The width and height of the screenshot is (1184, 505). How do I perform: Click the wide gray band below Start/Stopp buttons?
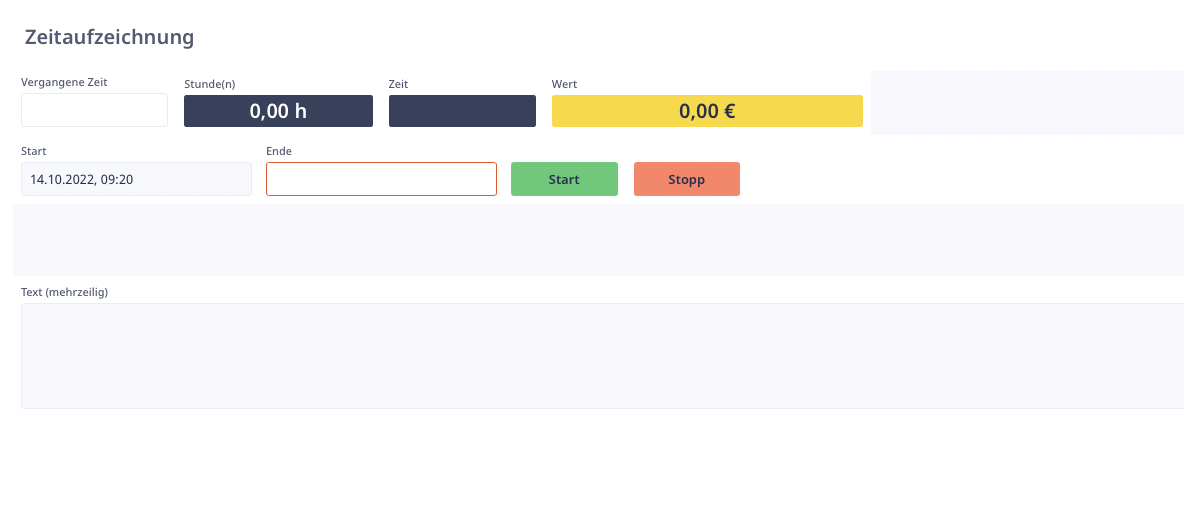(x=598, y=240)
